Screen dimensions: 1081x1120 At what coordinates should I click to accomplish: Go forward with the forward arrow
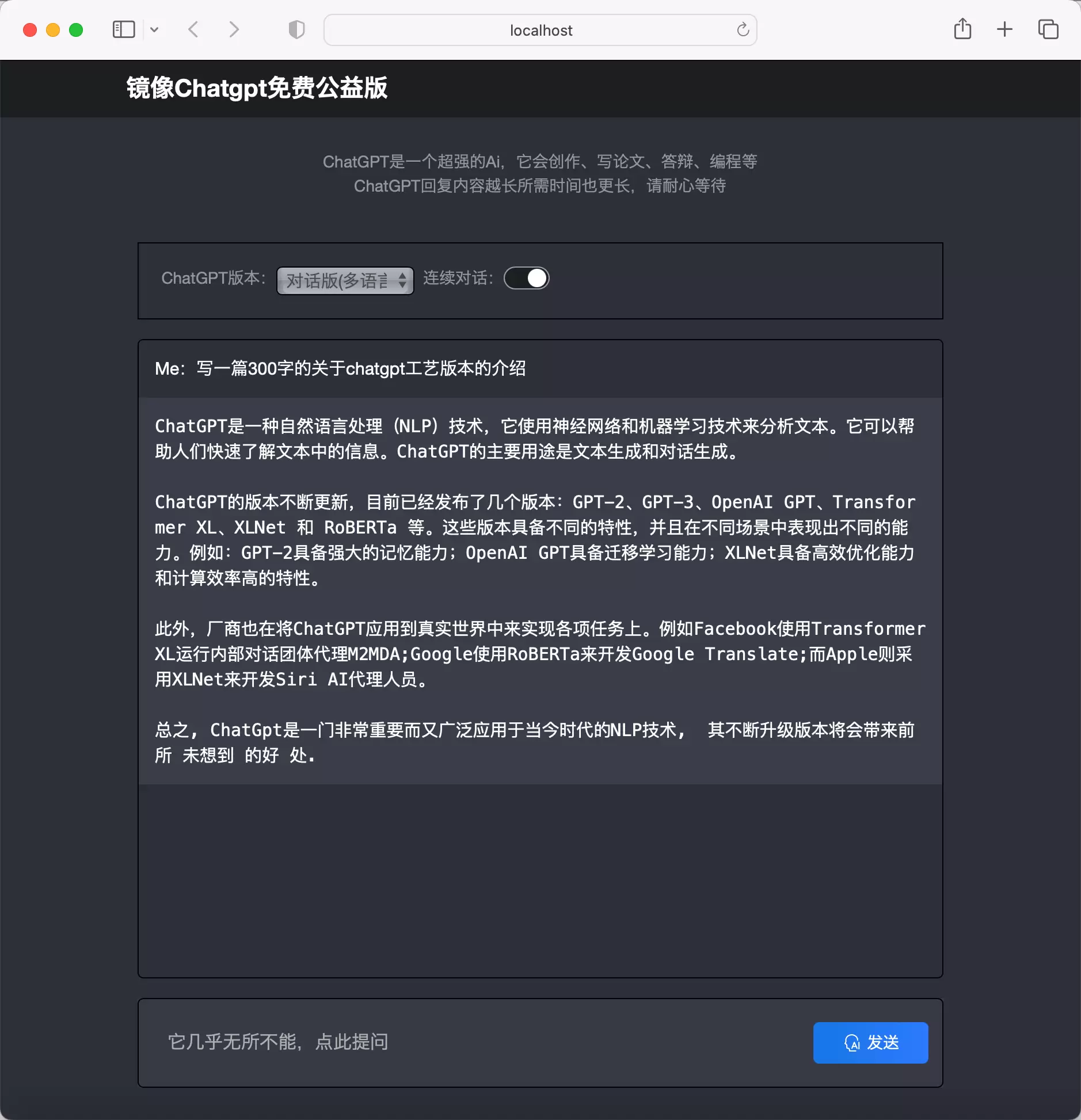[234, 29]
